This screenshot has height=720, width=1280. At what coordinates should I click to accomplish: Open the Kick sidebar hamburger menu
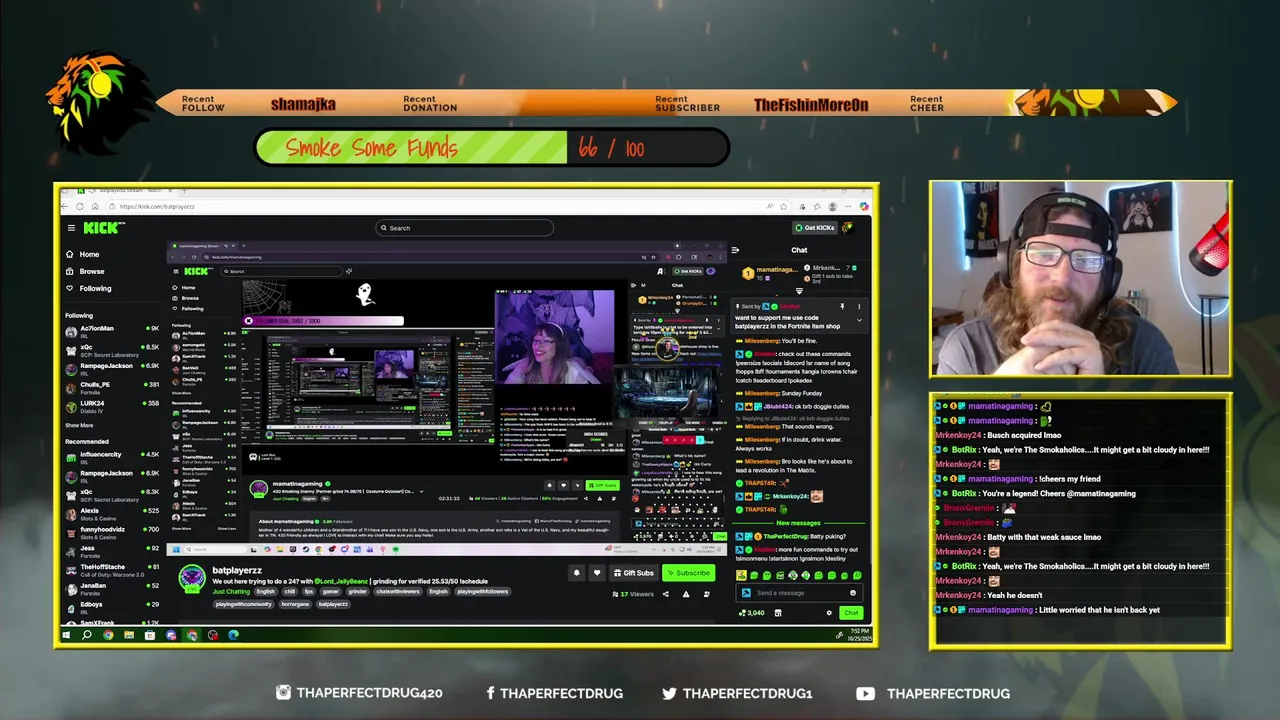(x=71, y=228)
